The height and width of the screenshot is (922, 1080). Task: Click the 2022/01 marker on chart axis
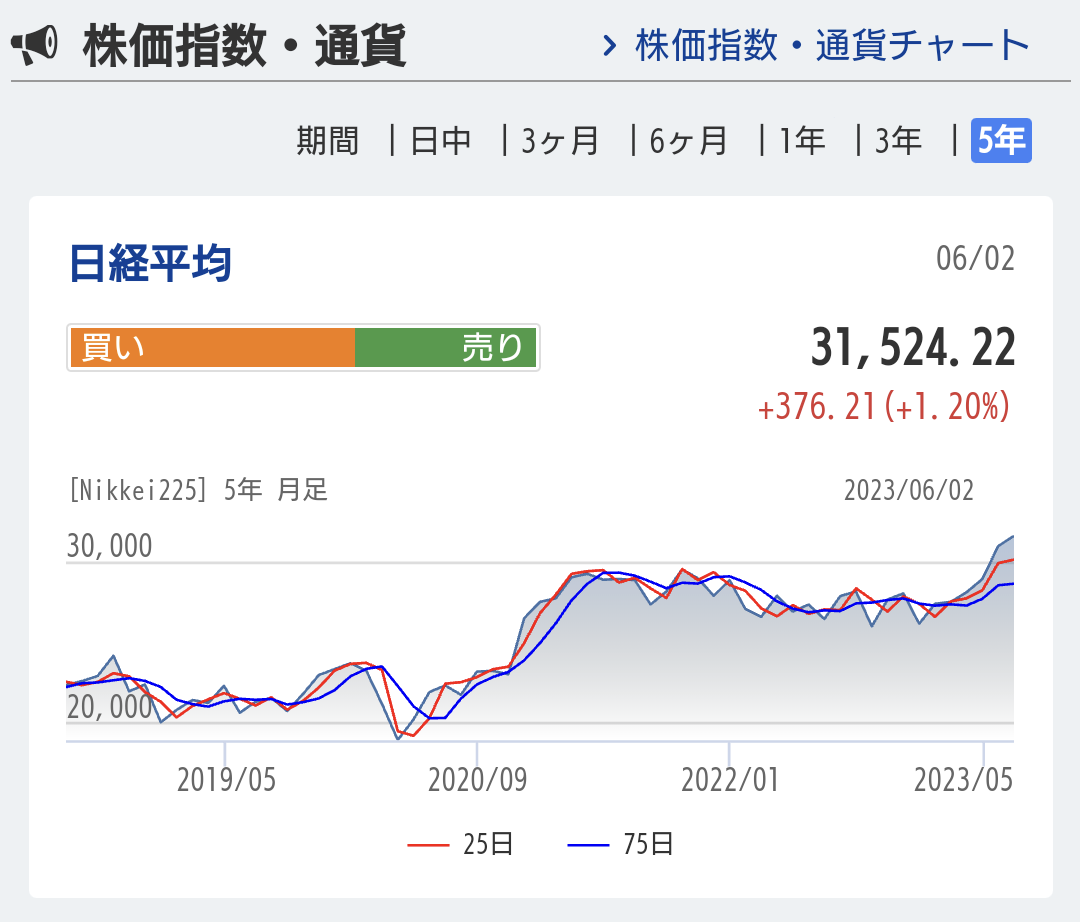[x=729, y=780]
